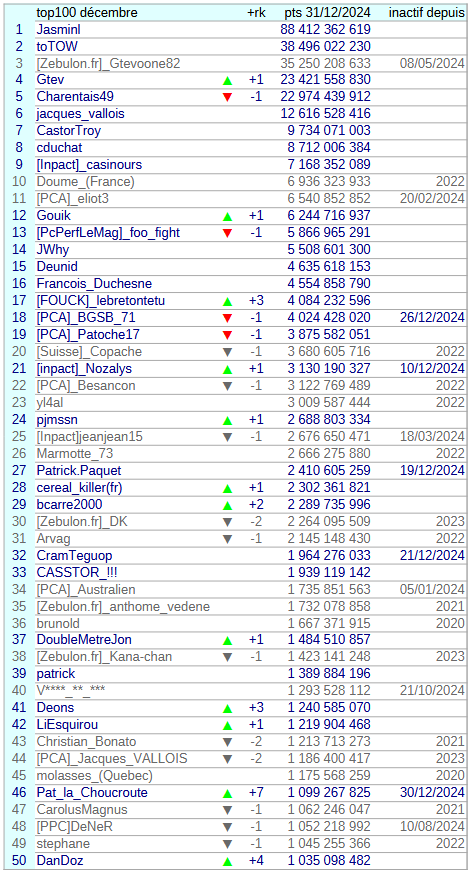Click the green arrow beside Pat_la_Choucroute
The image size is (471, 873).
[x=227, y=793]
